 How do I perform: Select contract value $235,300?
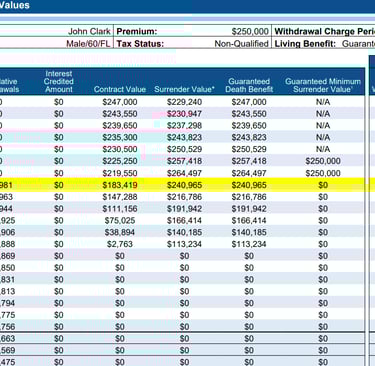pos(120,137)
